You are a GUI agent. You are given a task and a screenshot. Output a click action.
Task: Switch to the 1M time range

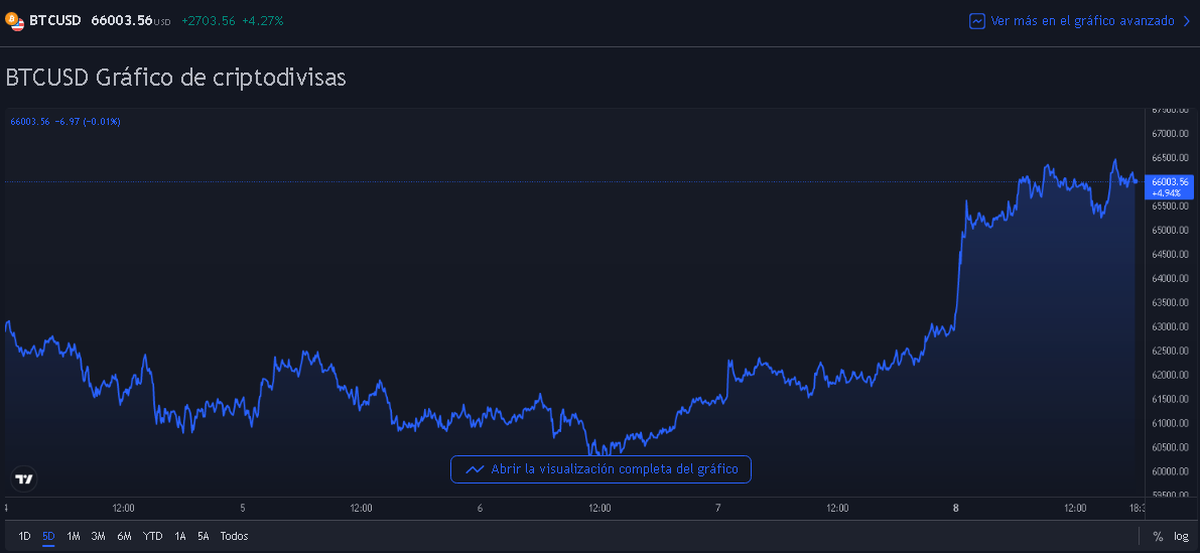coord(73,536)
